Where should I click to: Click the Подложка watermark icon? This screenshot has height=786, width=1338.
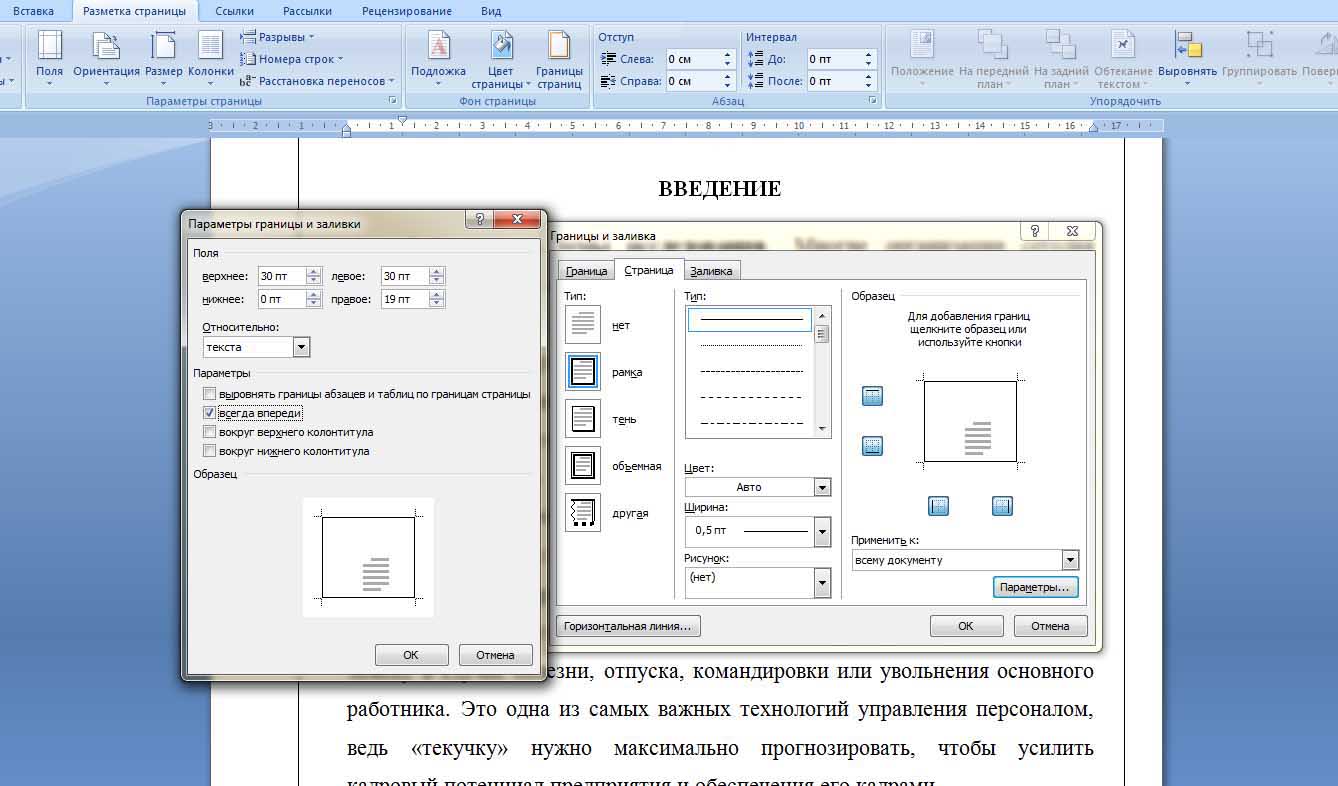coord(438,46)
